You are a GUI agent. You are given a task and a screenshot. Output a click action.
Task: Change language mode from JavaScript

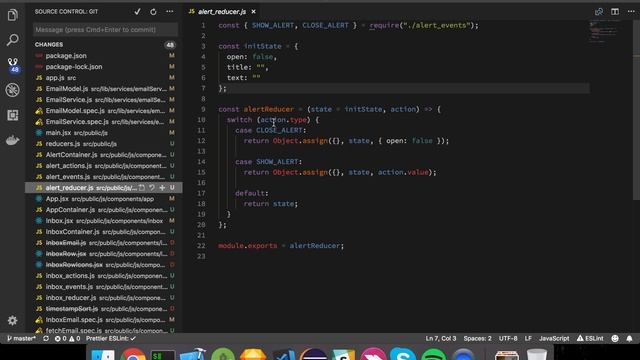coord(554,338)
